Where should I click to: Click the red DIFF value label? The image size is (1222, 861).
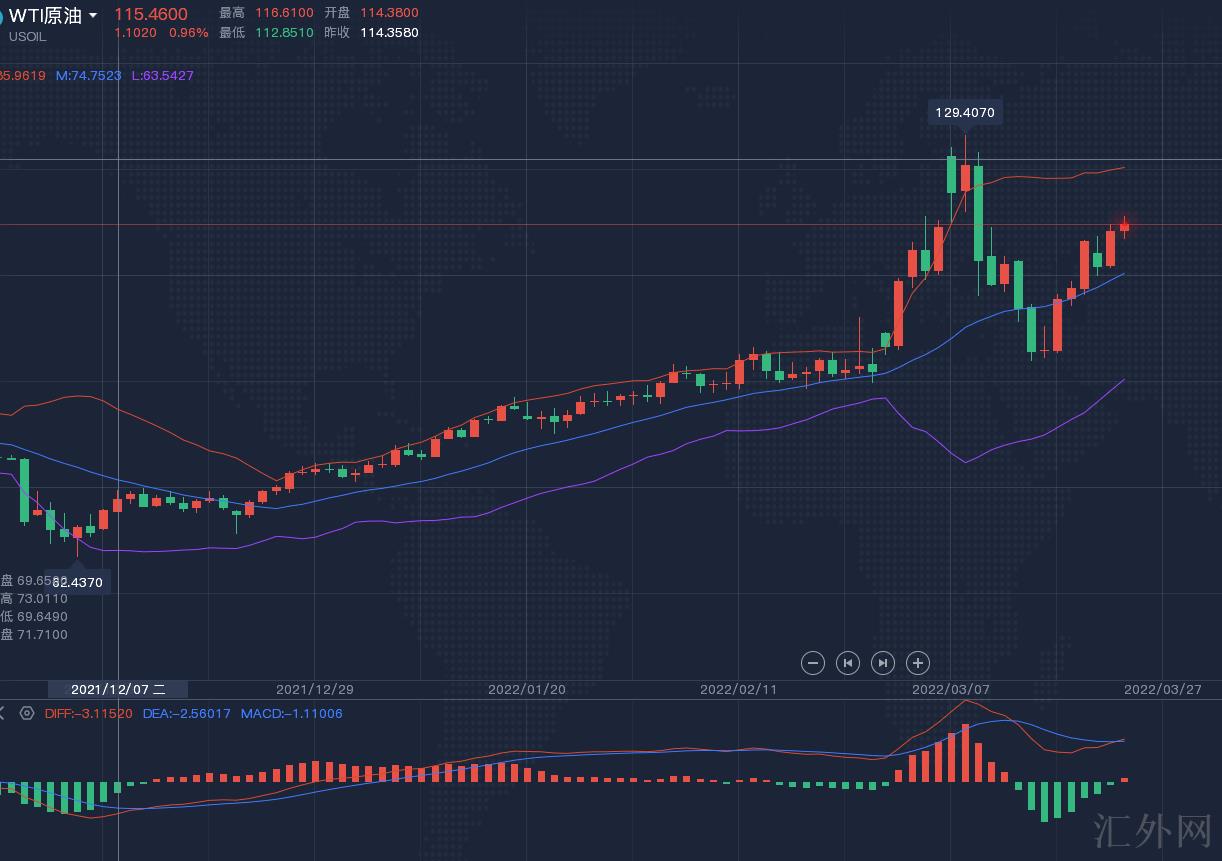point(88,713)
